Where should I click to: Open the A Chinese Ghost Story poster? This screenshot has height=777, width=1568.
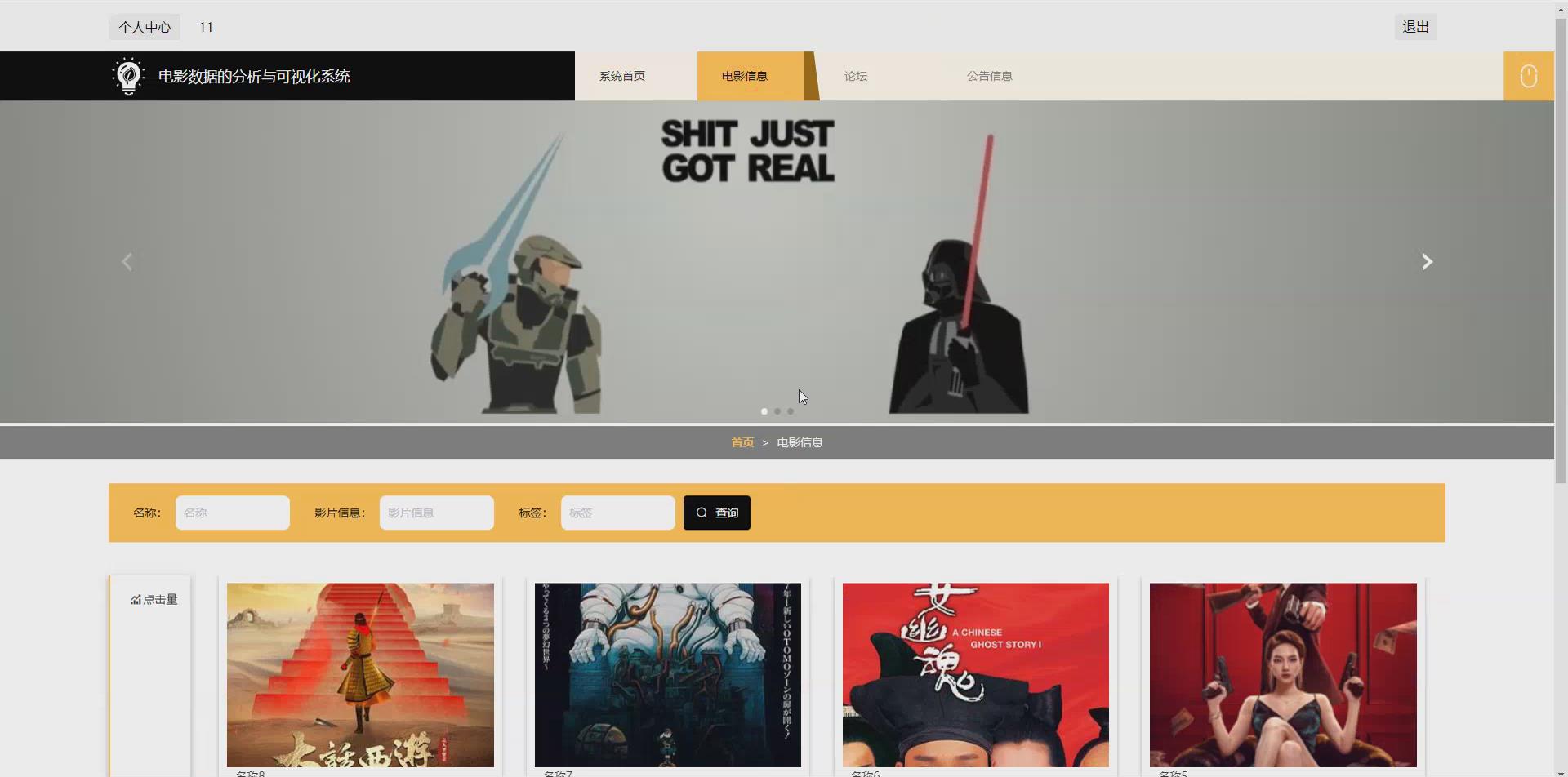[976, 675]
